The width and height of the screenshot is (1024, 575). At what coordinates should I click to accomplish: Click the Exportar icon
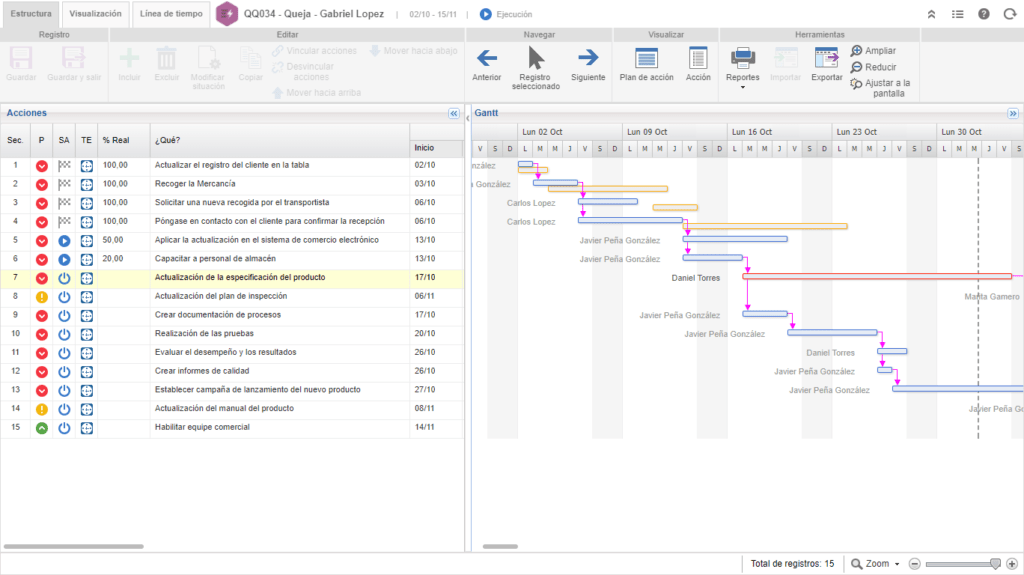click(826, 58)
